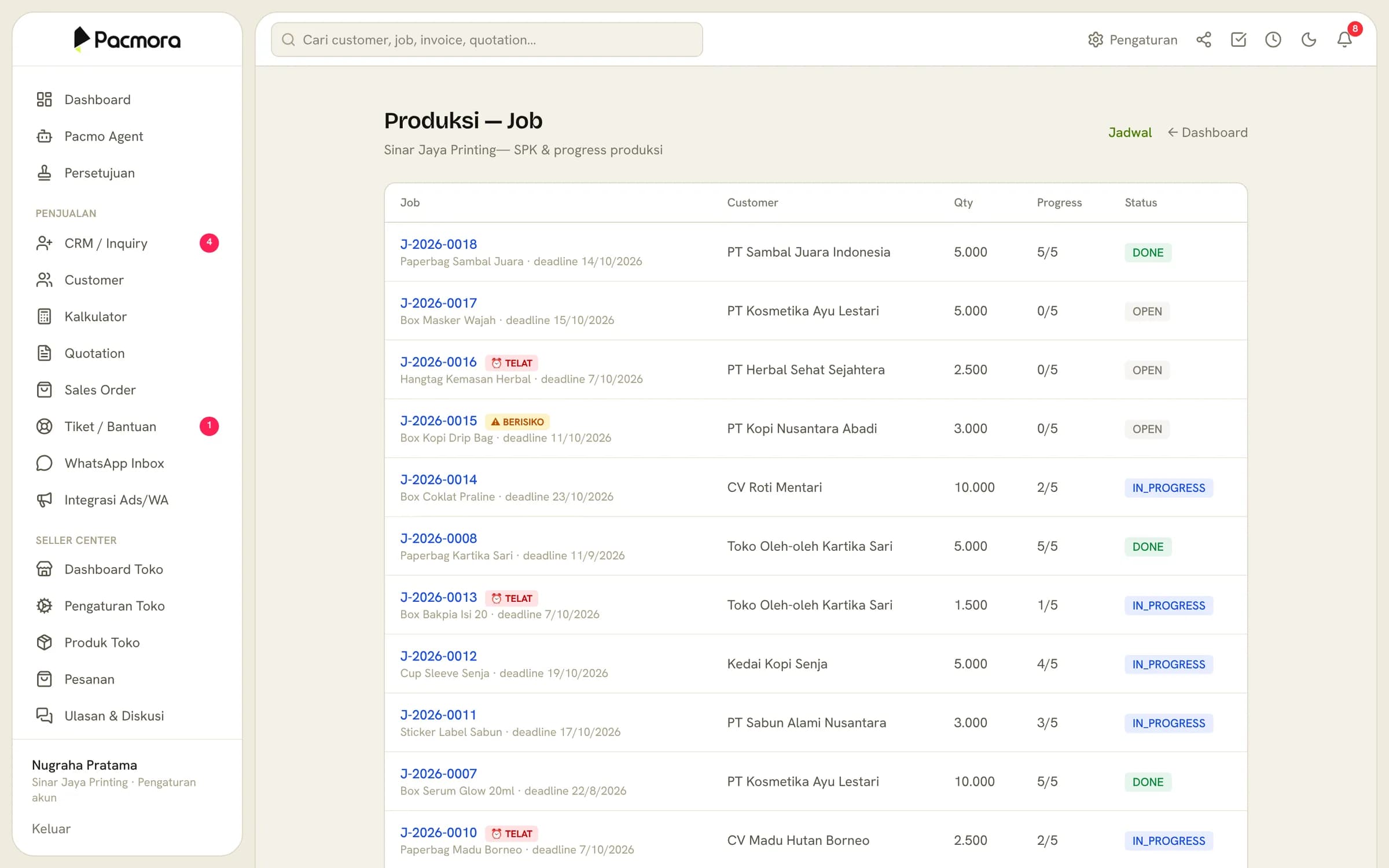Viewport: 1389px width, 868px height.
Task: Open job J-2026-0014 link
Action: 438,479
